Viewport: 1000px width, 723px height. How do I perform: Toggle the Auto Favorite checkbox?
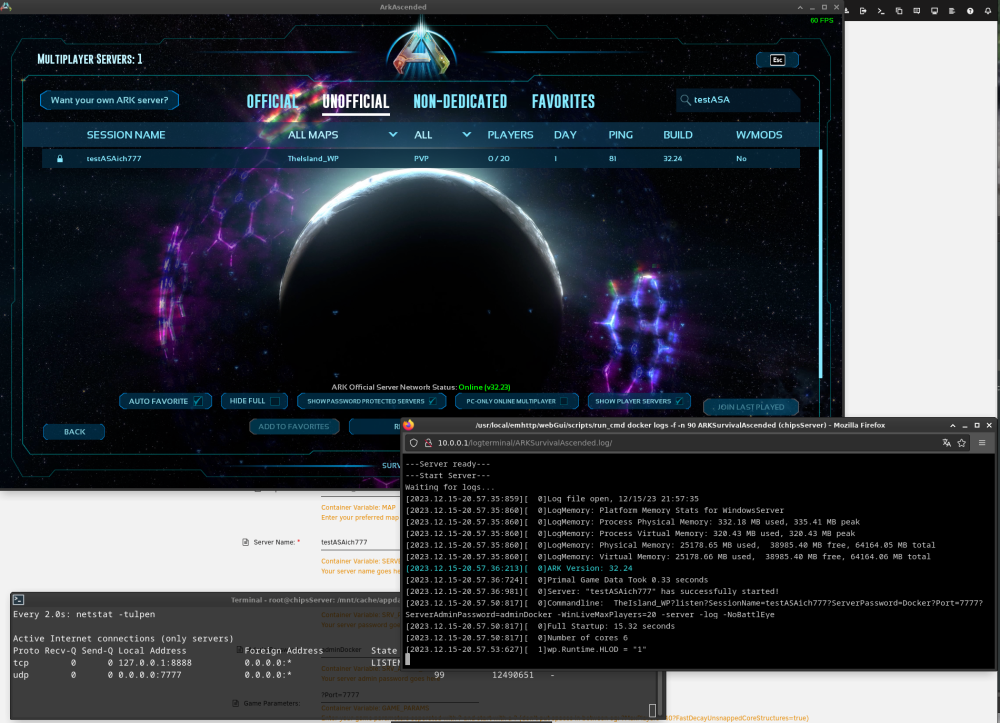tap(198, 402)
